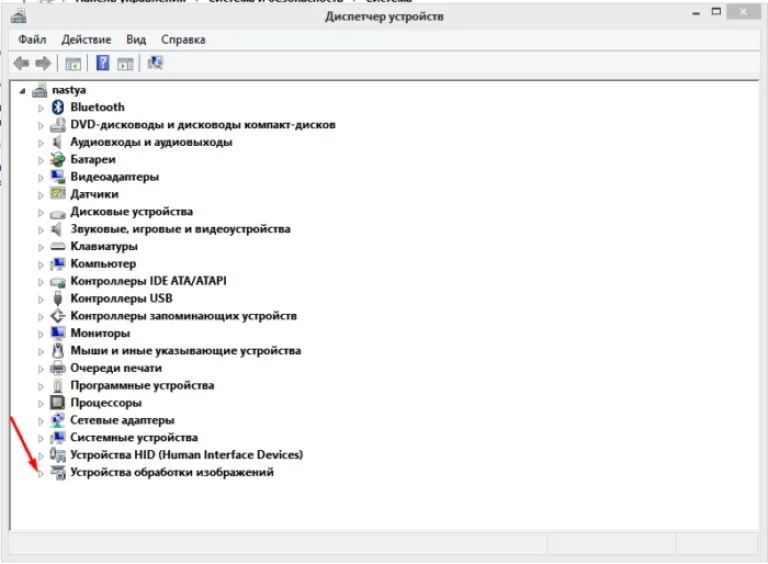The height and width of the screenshot is (564, 768).
Task: Click the Сетевые адаптеры network icon
Action: pyautogui.click(x=58, y=420)
